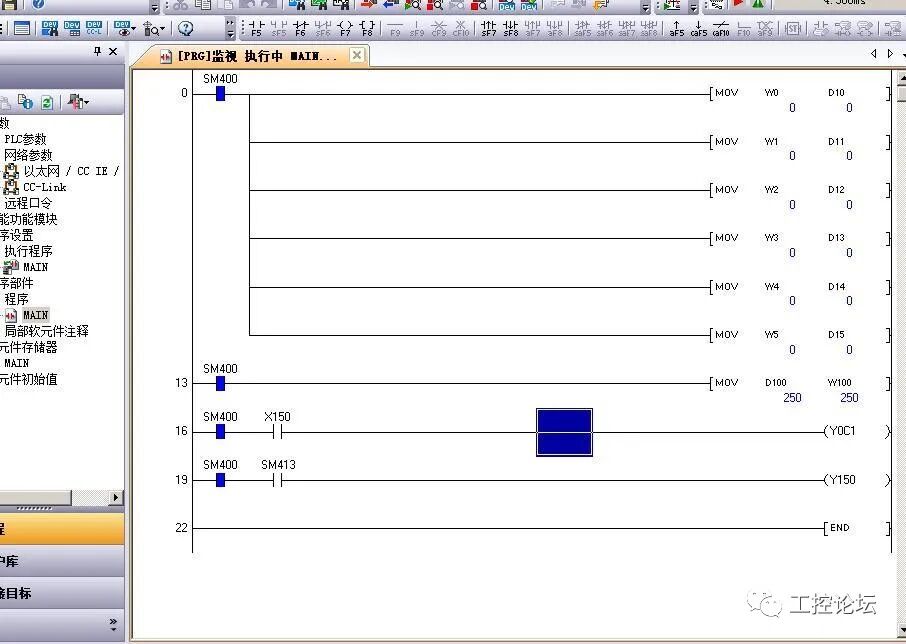Open 远程口令 tree item
Viewport: 906px width, 644px height.
tap(28, 203)
